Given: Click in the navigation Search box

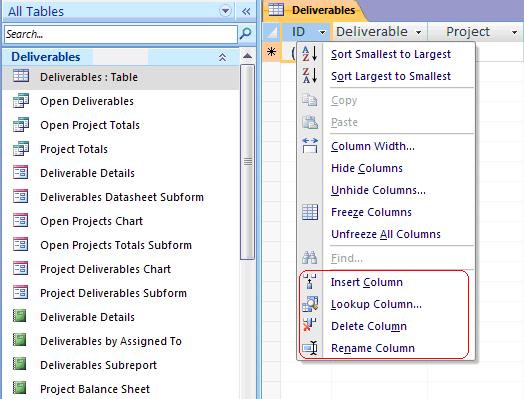Looking at the screenshot, I should (121, 34).
